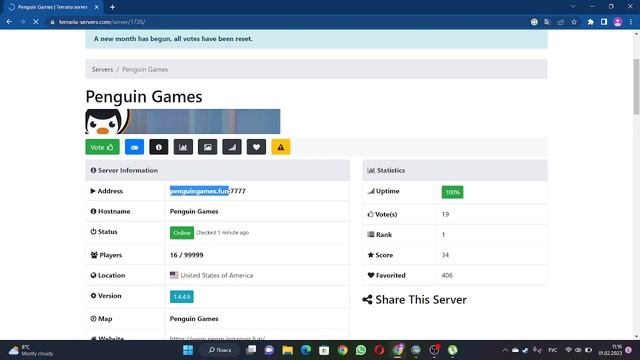Open the Windows Start menu

[x=188, y=350]
